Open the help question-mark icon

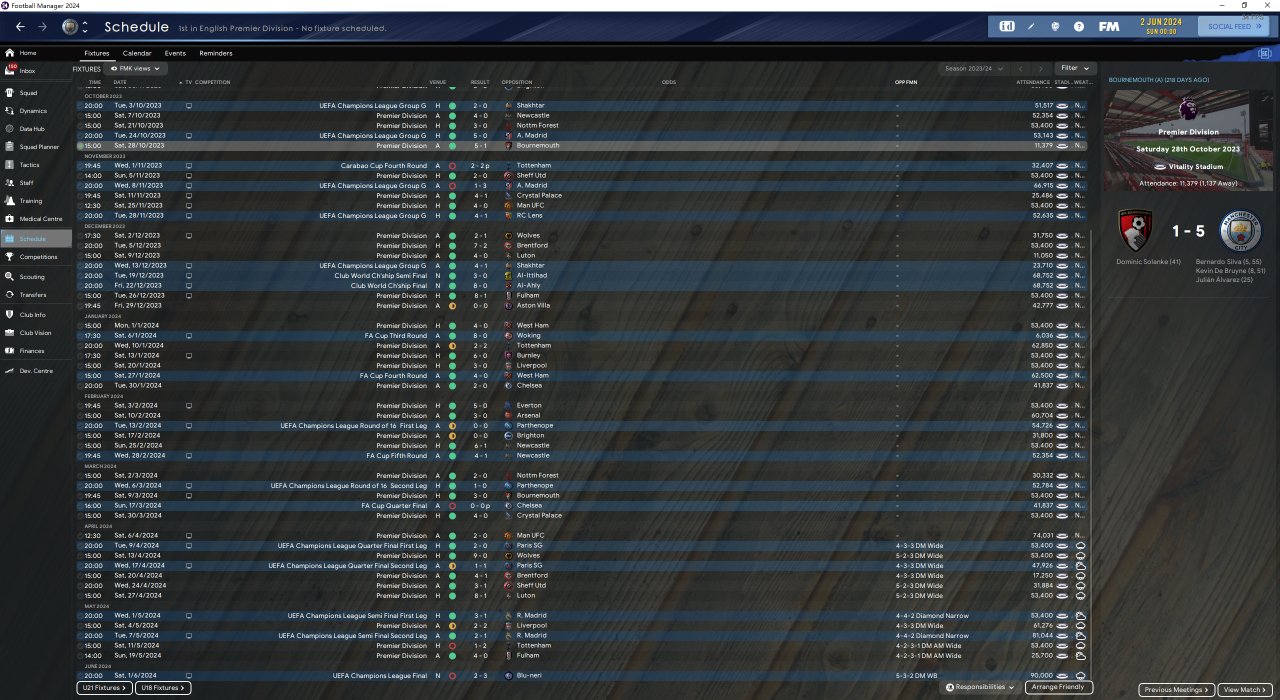(1079, 26)
